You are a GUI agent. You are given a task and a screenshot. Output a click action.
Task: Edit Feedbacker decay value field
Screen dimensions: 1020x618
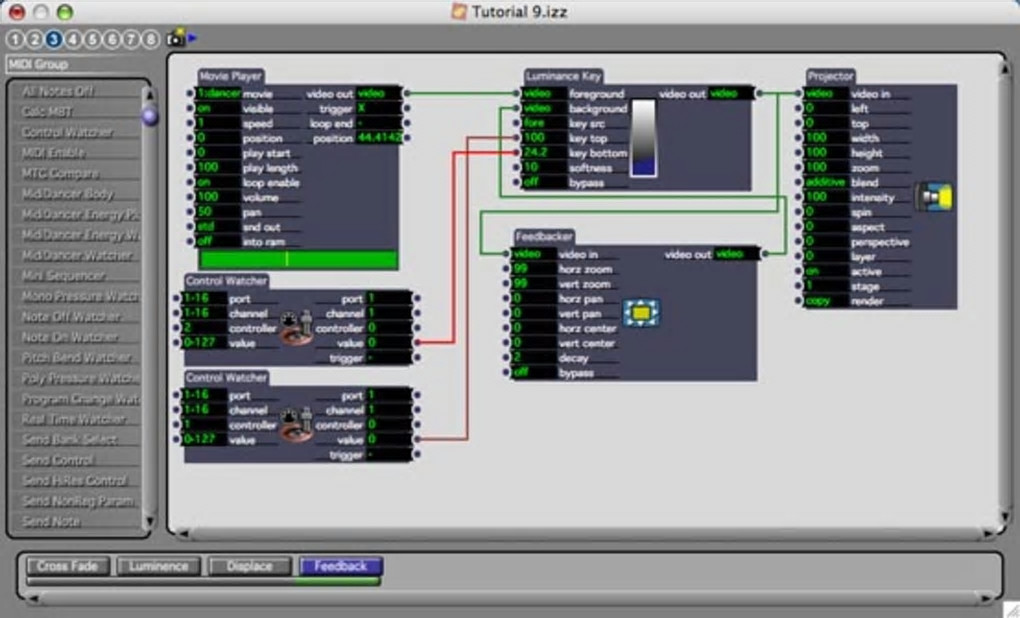tap(534, 358)
